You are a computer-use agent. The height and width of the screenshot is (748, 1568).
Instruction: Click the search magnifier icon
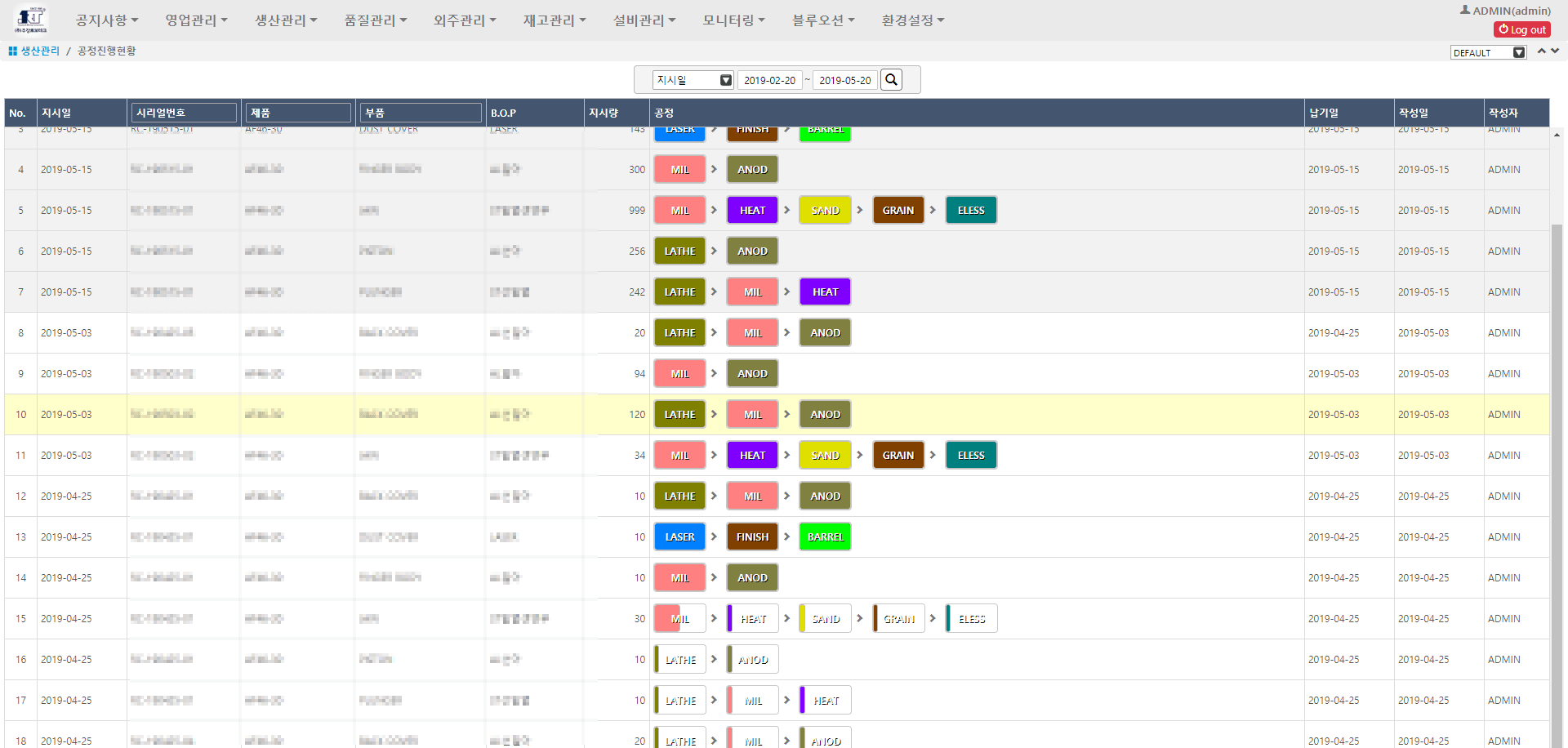(891, 79)
